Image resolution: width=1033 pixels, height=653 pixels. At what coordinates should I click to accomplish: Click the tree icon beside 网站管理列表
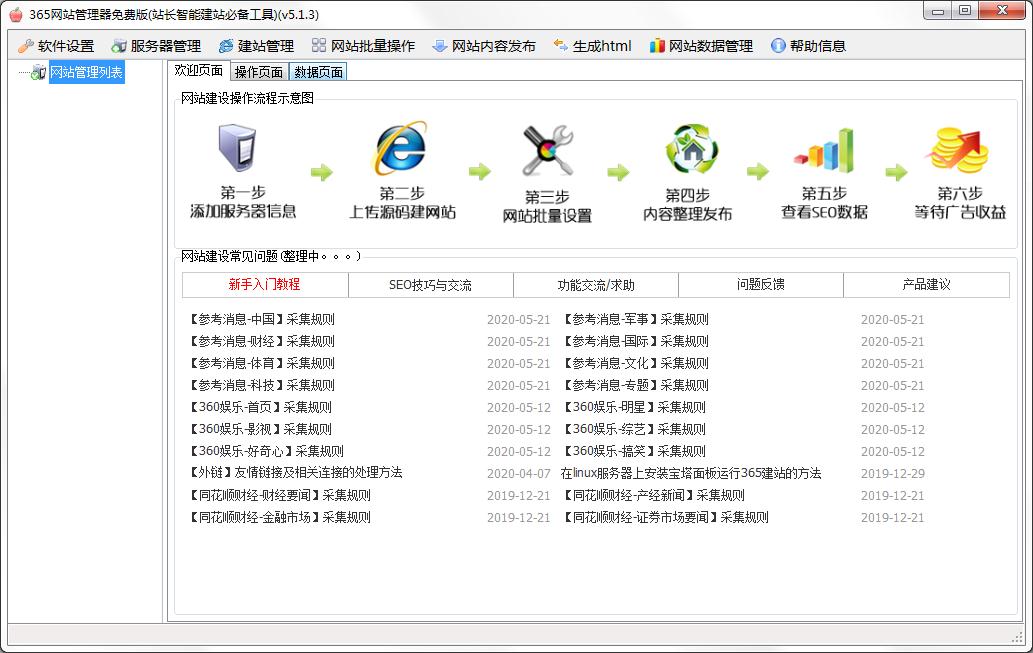[x=39, y=72]
